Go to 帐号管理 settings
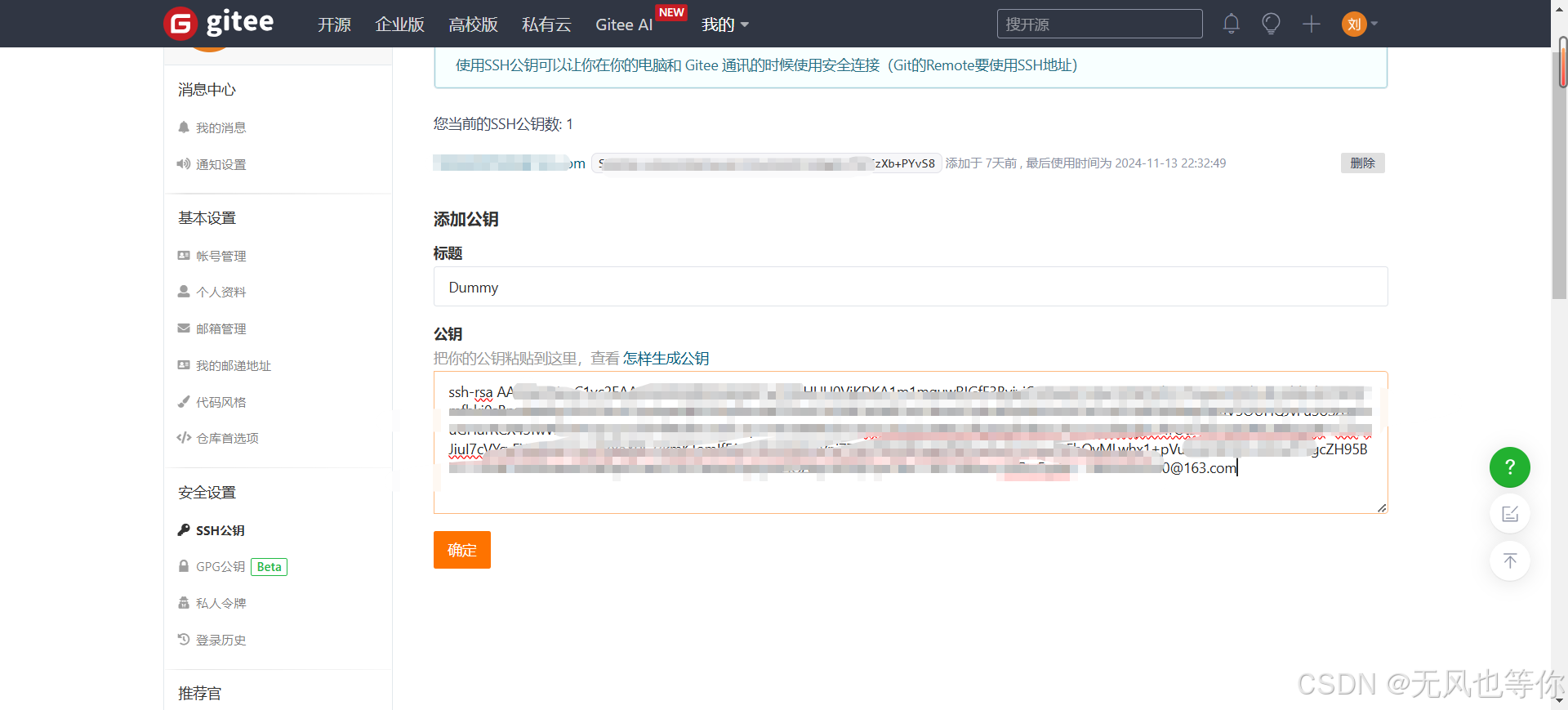Screen dimensions: 1568x710 pyautogui.click(x=220, y=256)
